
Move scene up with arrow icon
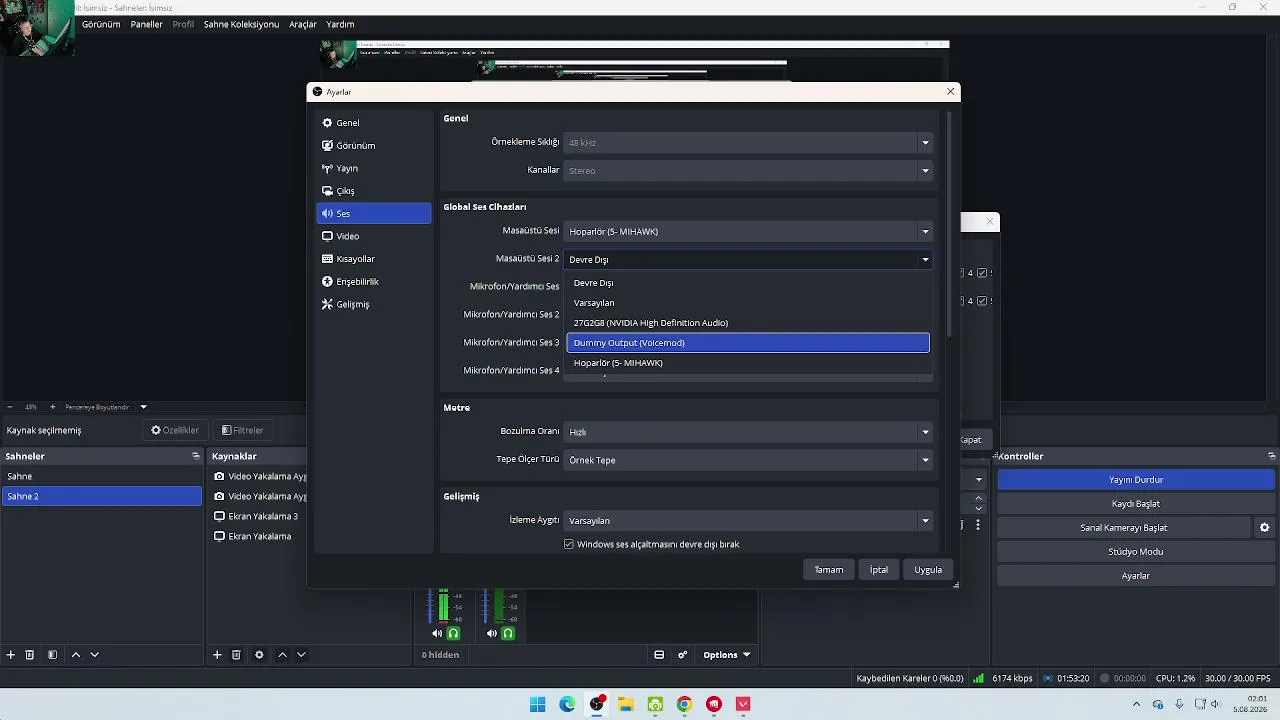click(76, 655)
